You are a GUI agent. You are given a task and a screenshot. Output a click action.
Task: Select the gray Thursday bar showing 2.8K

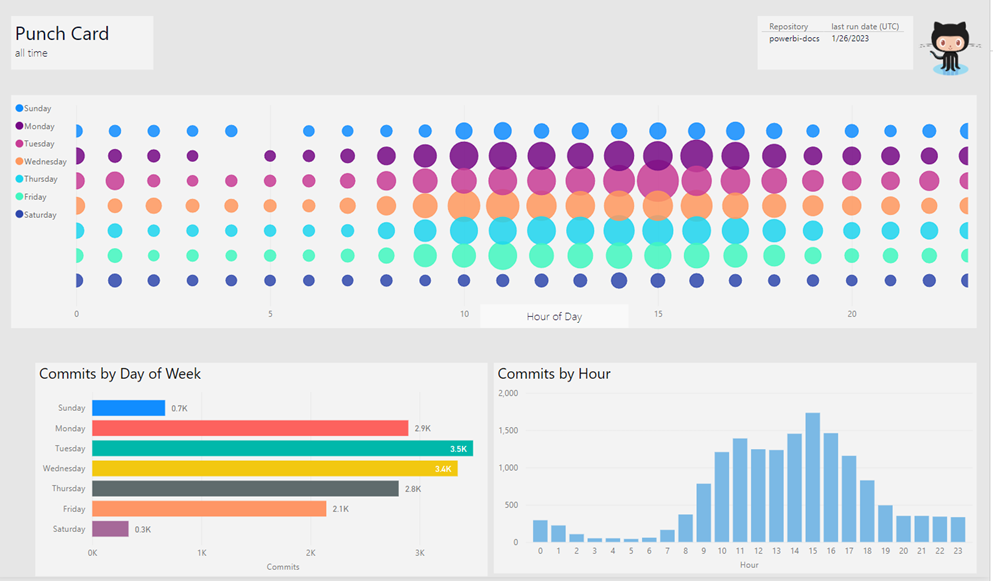pos(245,488)
